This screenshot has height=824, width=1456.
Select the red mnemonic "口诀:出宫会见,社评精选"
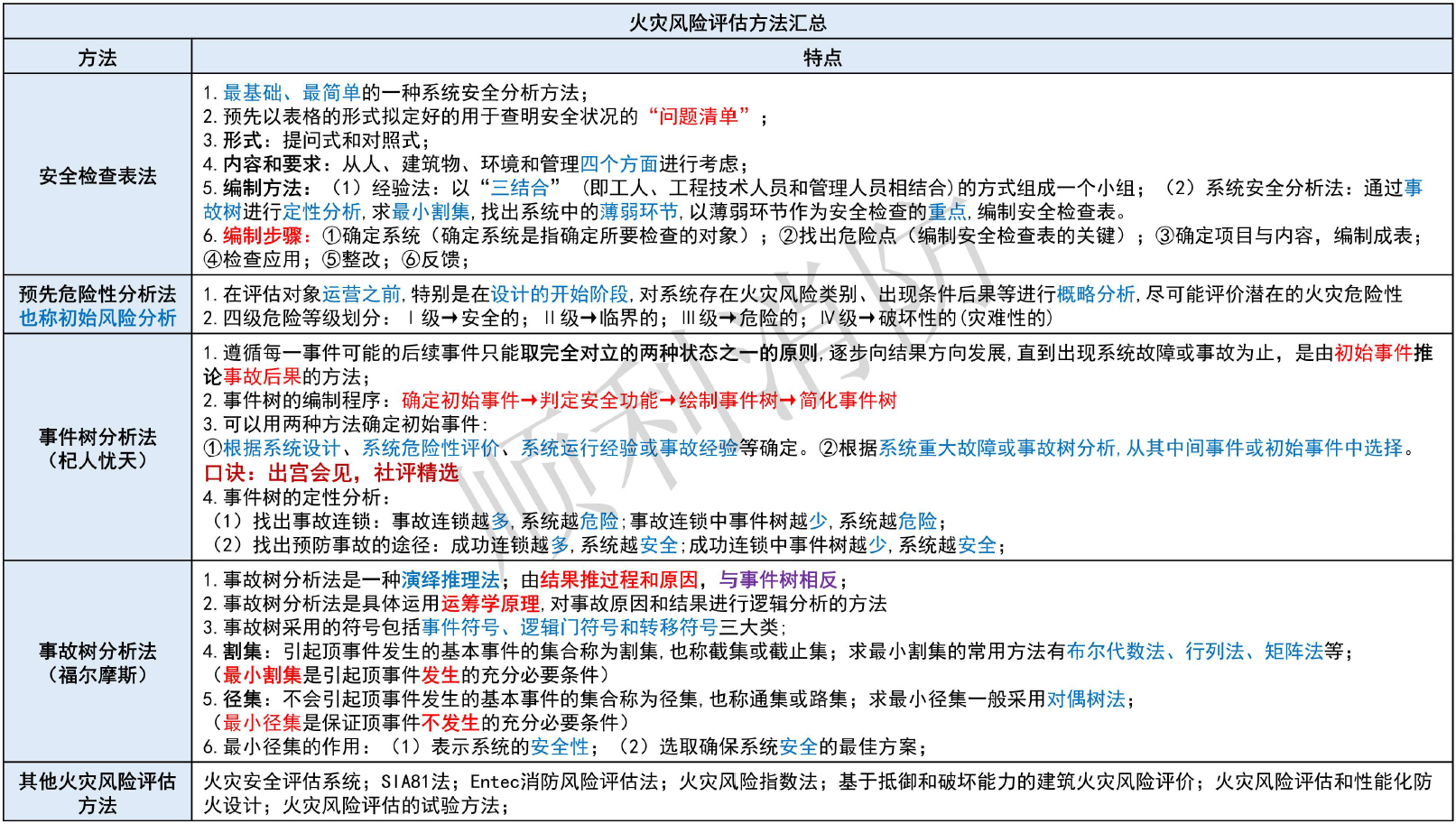(x=331, y=472)
